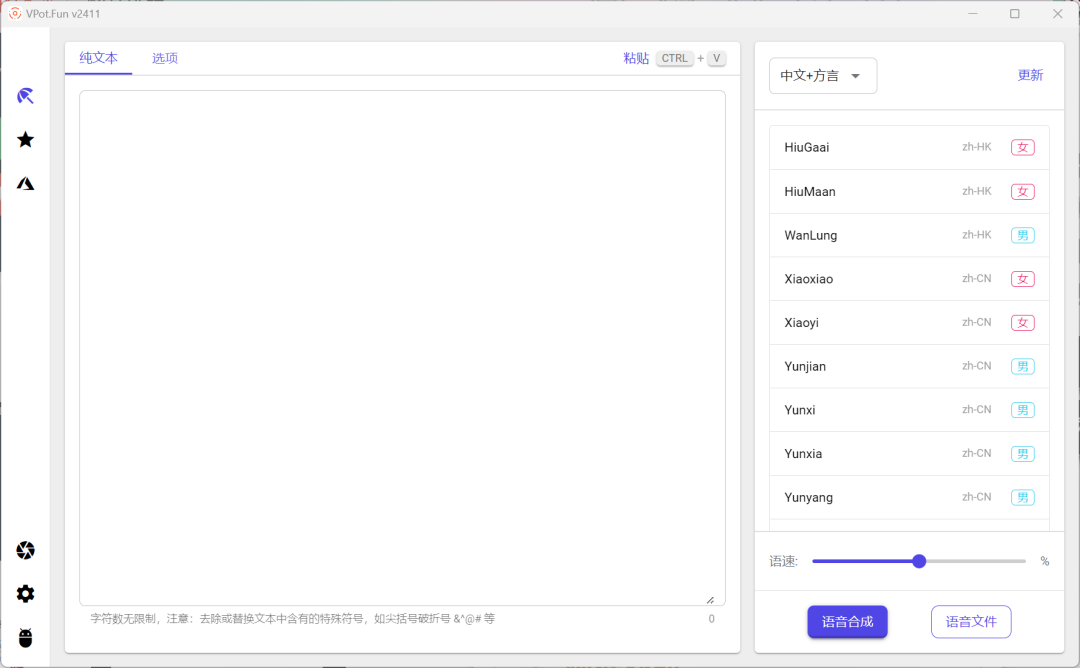The width and height of the screenshot is (1080, 668).
Task: Click the V key hint
Action: pyautogui.click(x=716, y=59)
